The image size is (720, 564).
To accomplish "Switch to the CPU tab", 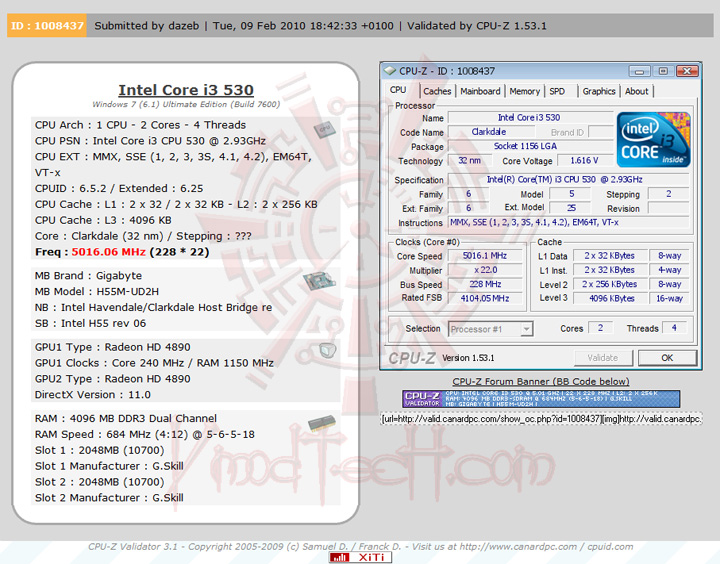I will (398, 90).
